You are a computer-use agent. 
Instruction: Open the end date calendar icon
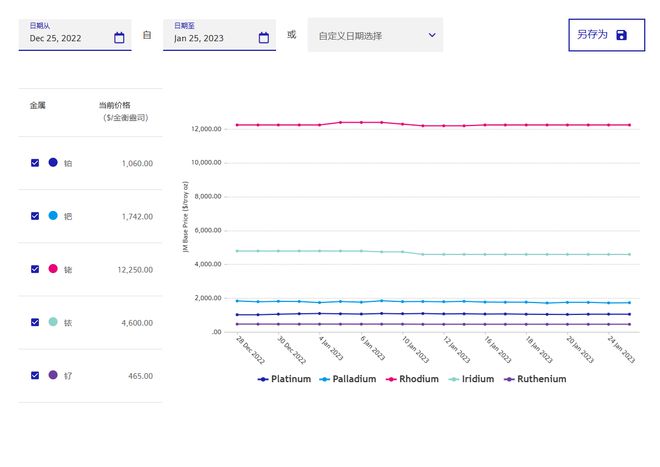tap(264, 38)
